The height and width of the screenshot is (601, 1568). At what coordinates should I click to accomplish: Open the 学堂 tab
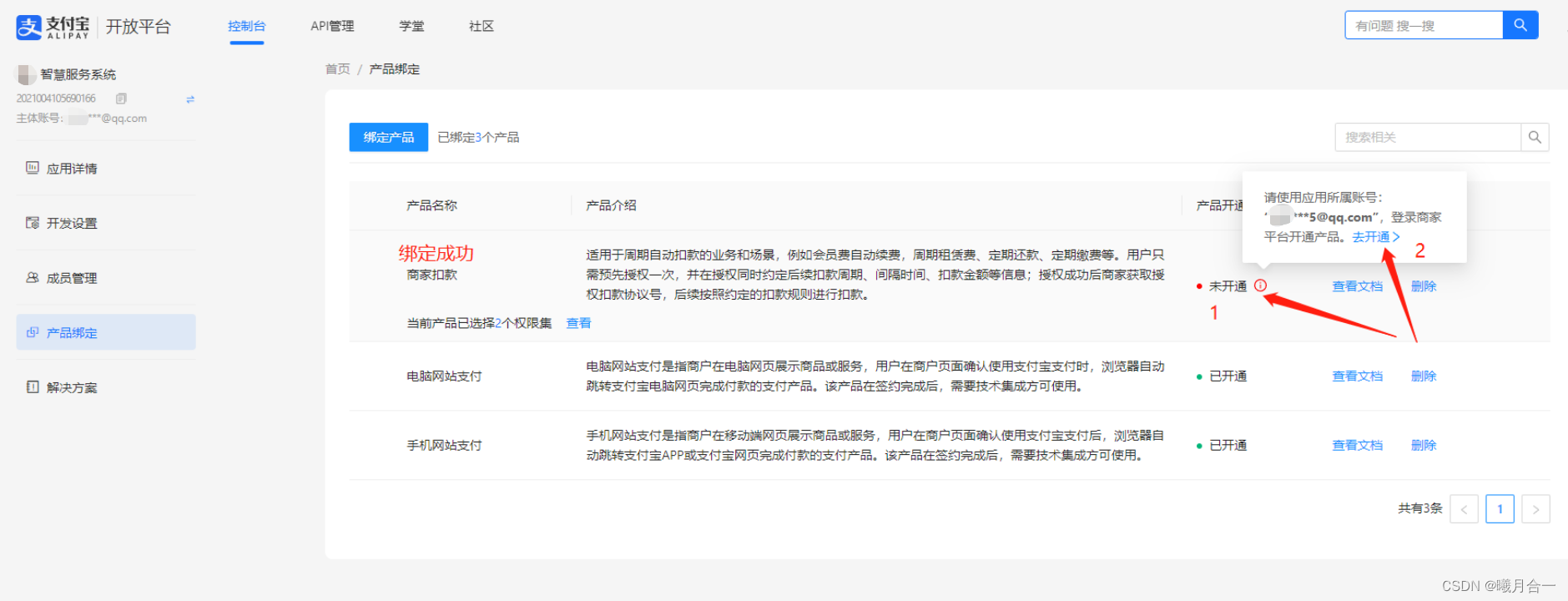tap(411, 26)
